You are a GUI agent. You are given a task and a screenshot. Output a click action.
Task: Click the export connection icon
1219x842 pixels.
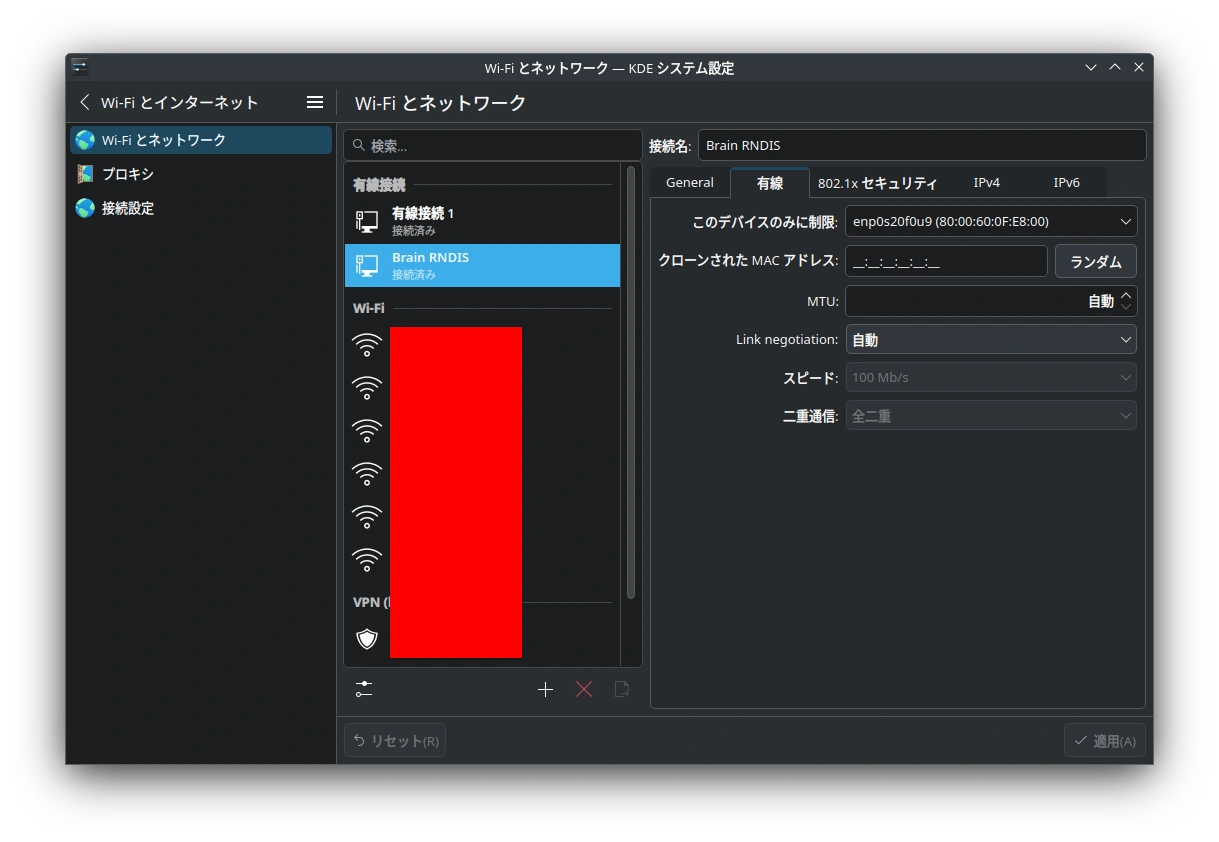pyautogui.click(x=622, y=689)
